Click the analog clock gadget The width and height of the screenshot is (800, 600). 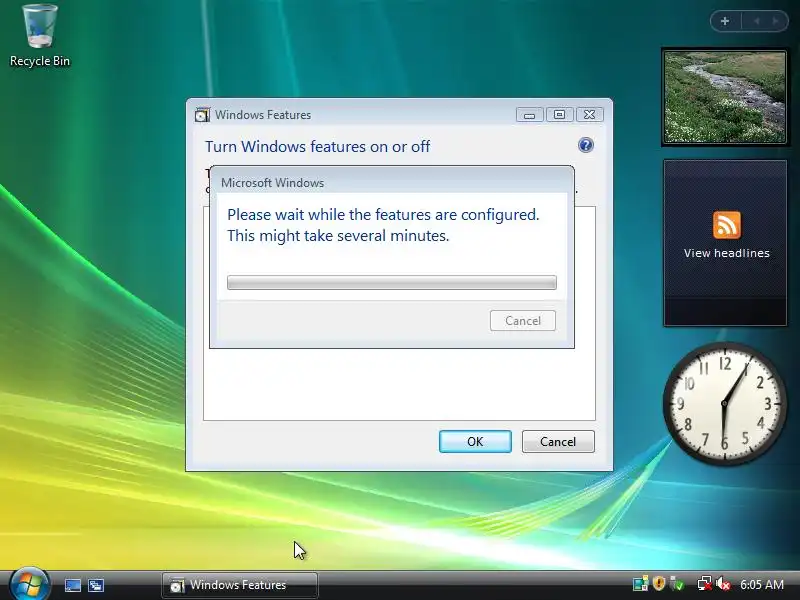coord(724,404)
